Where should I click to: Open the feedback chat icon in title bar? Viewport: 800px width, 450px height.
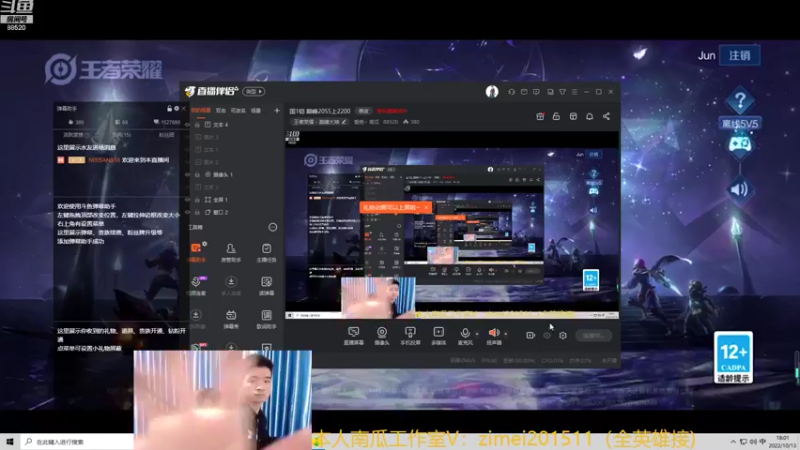(536, 92)
